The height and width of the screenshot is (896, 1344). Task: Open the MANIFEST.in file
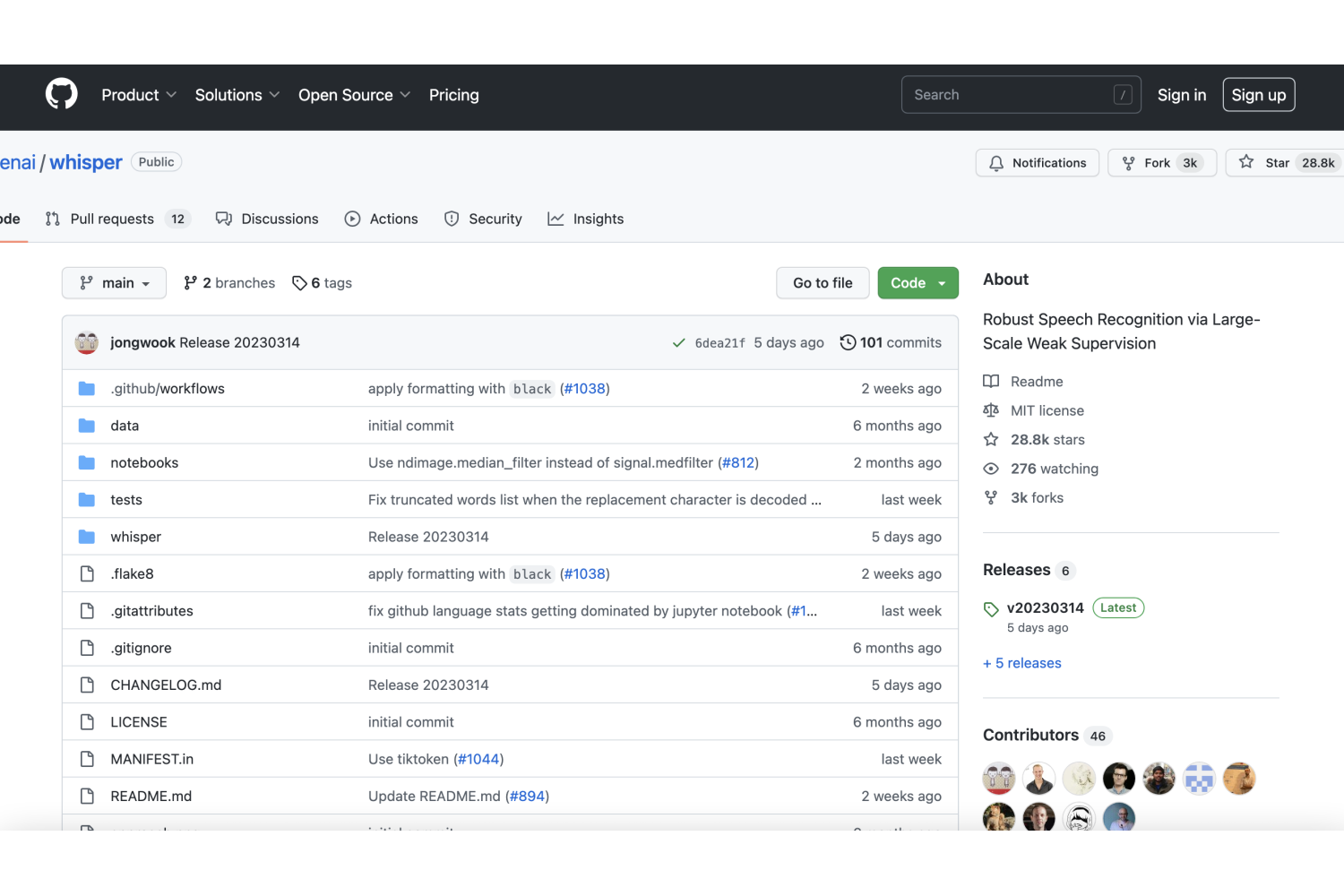[x=152, y=759]
